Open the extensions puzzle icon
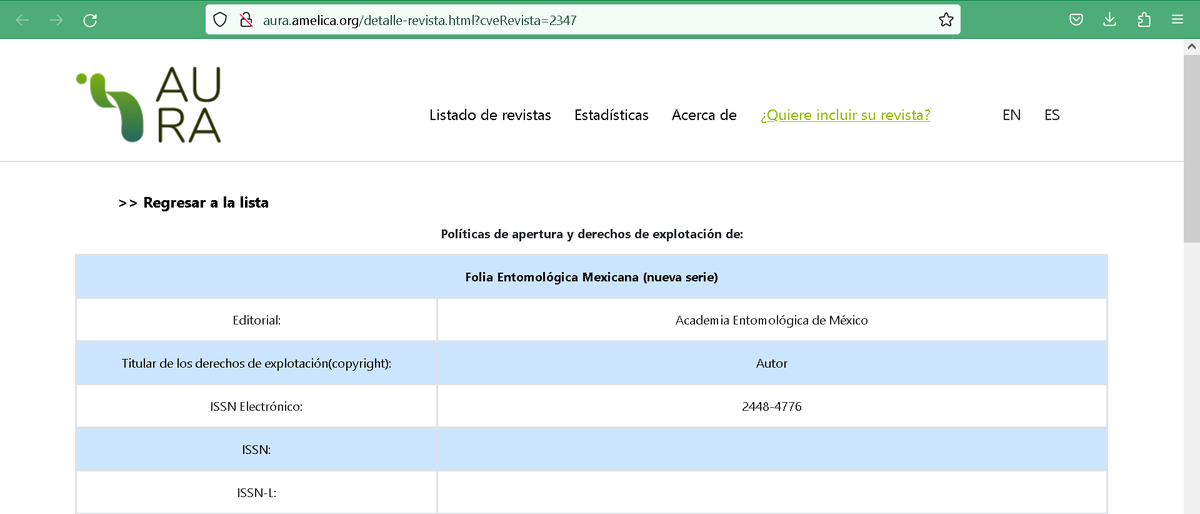The image size is (1200, 514). click(1144, 20)
